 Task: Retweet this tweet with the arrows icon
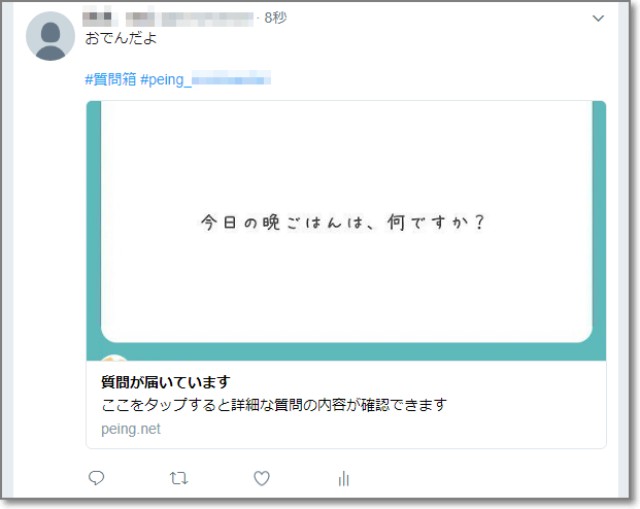tap(179, 478)
